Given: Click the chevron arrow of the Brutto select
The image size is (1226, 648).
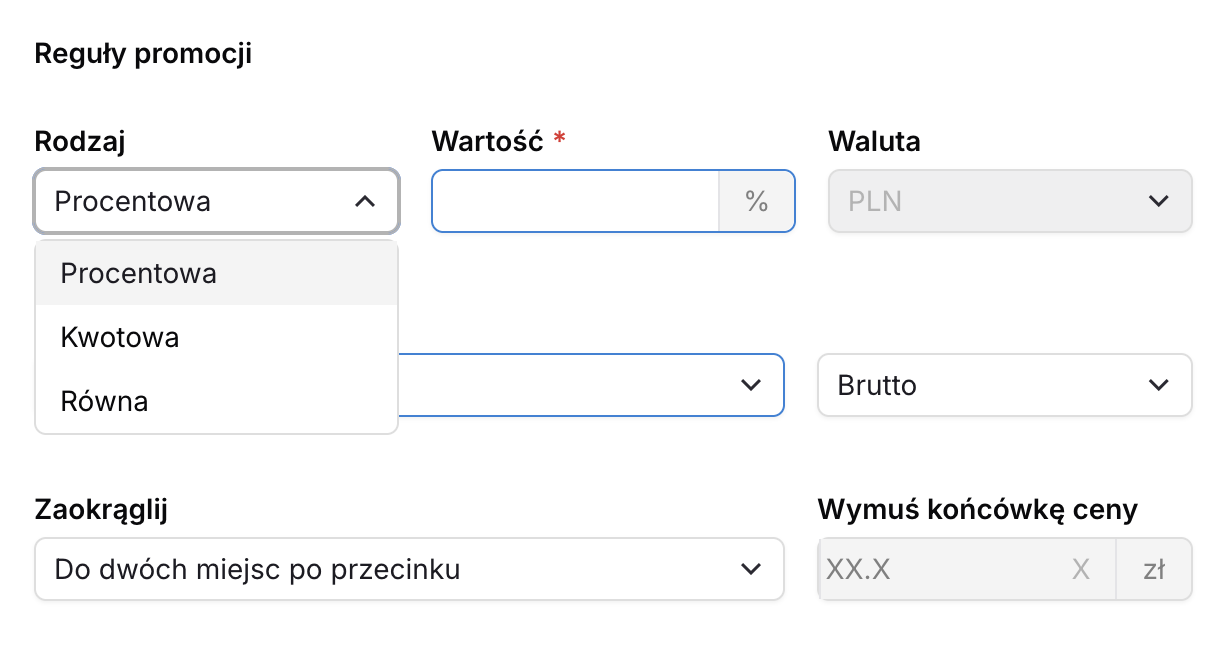Looking at the screenshot, I should coord(1158,385).
